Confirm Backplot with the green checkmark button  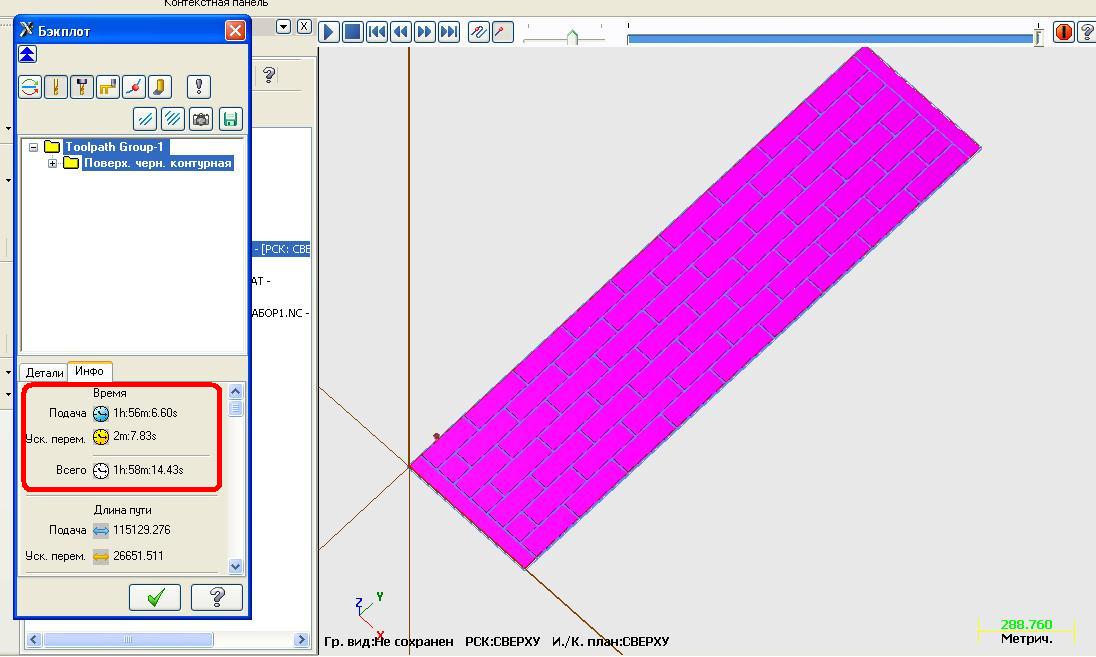tap(155, 597)
